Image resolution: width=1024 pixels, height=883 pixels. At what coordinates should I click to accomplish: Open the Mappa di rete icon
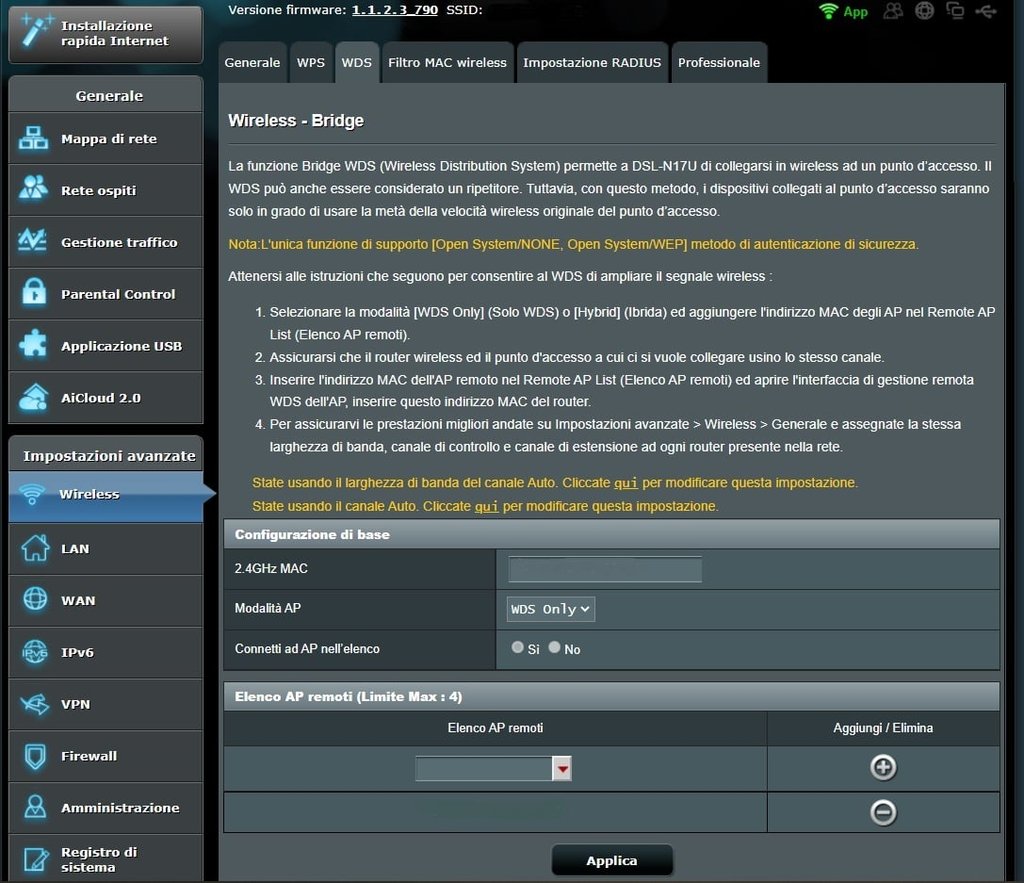point(33,138)
